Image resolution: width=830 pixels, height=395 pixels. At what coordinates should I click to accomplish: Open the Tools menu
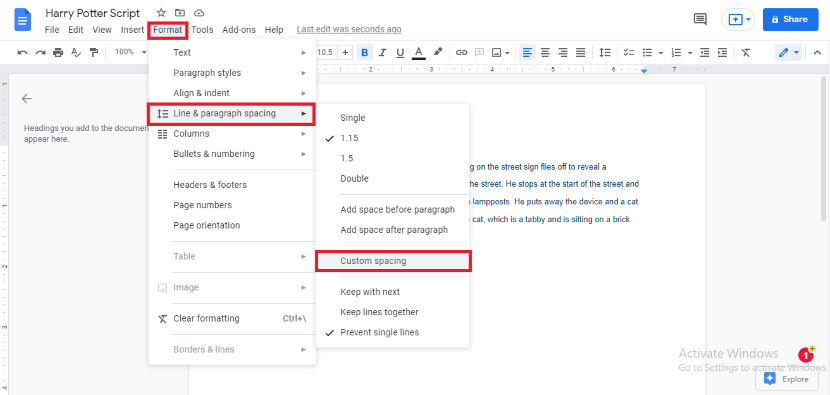click(202, 30)
